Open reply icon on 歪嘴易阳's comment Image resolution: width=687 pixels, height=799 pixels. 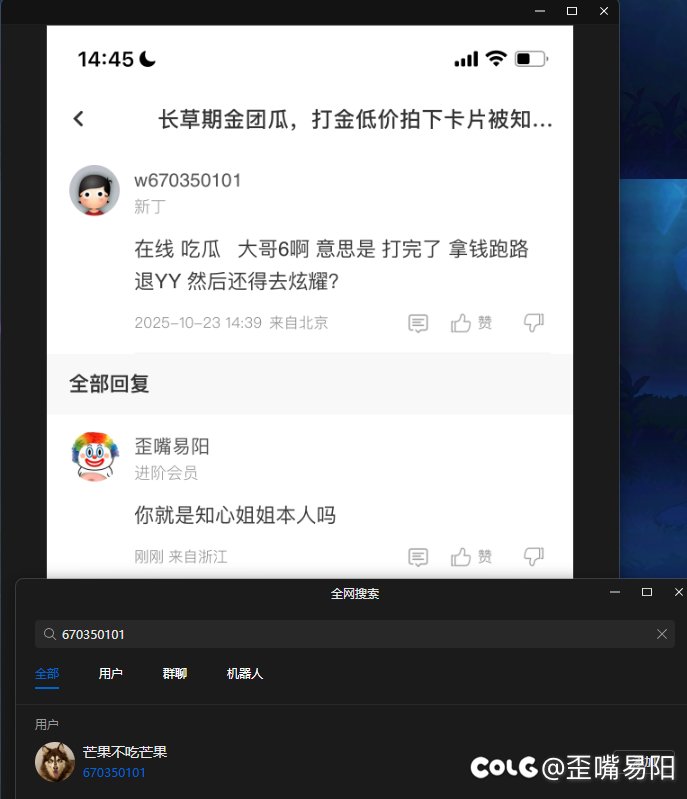(x=418, y=557)
